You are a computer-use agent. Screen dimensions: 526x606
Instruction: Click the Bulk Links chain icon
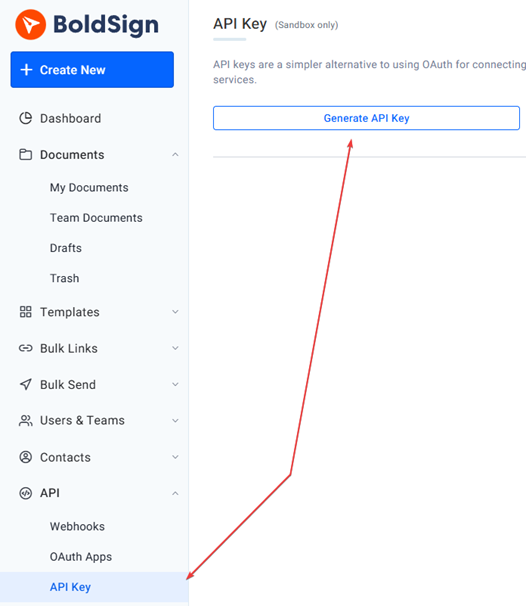(26, 348)
